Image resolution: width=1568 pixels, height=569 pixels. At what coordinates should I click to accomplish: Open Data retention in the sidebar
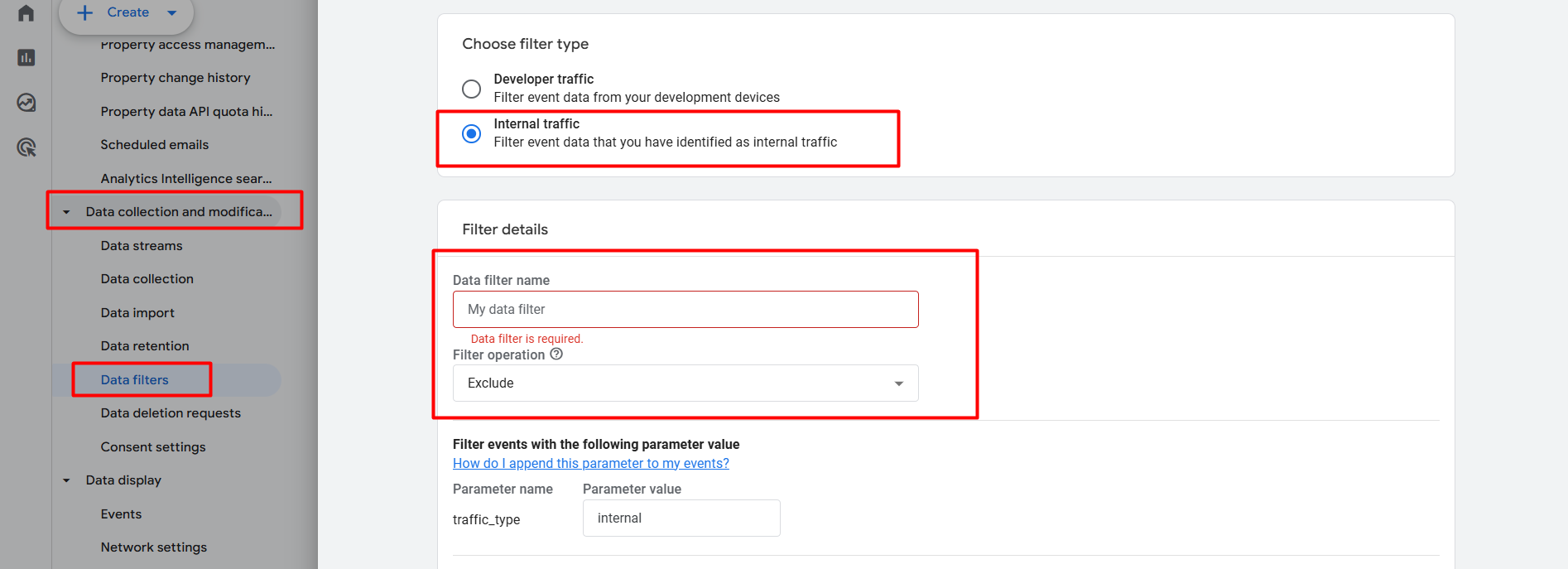click(x=145, y=346)
